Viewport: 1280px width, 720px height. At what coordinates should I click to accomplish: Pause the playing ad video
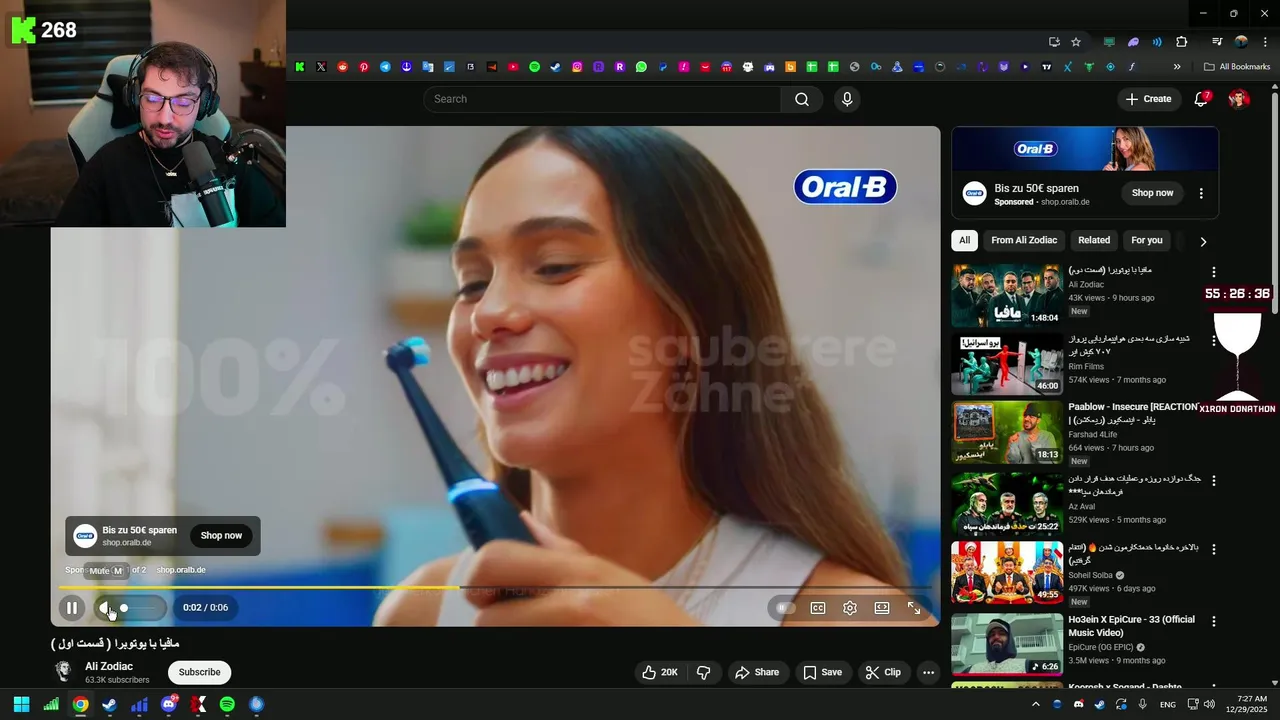point(72,607)
